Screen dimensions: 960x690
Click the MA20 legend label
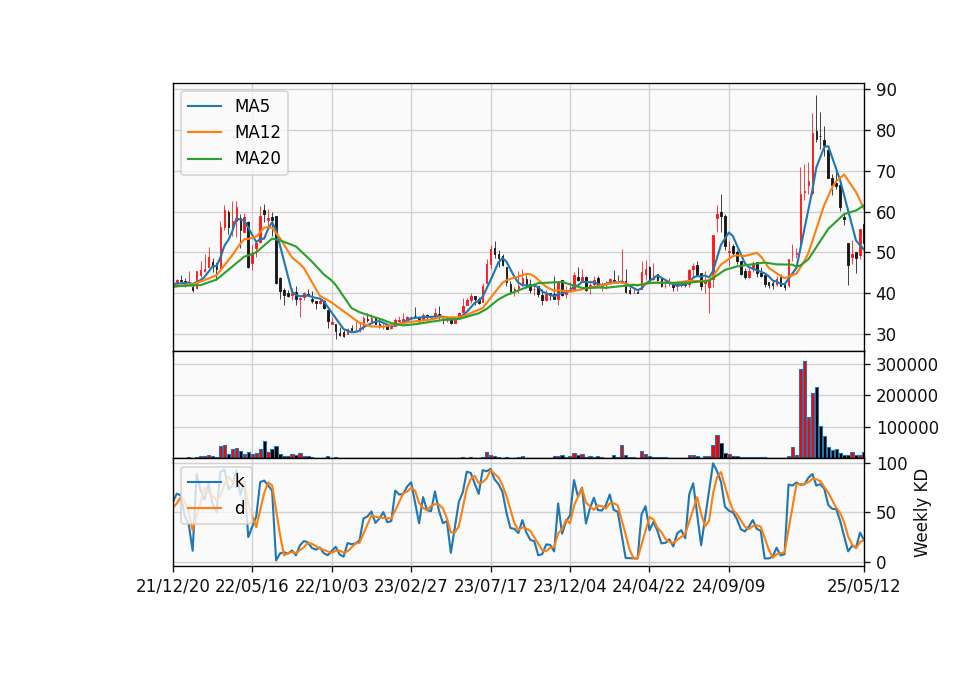pos(257,158)
